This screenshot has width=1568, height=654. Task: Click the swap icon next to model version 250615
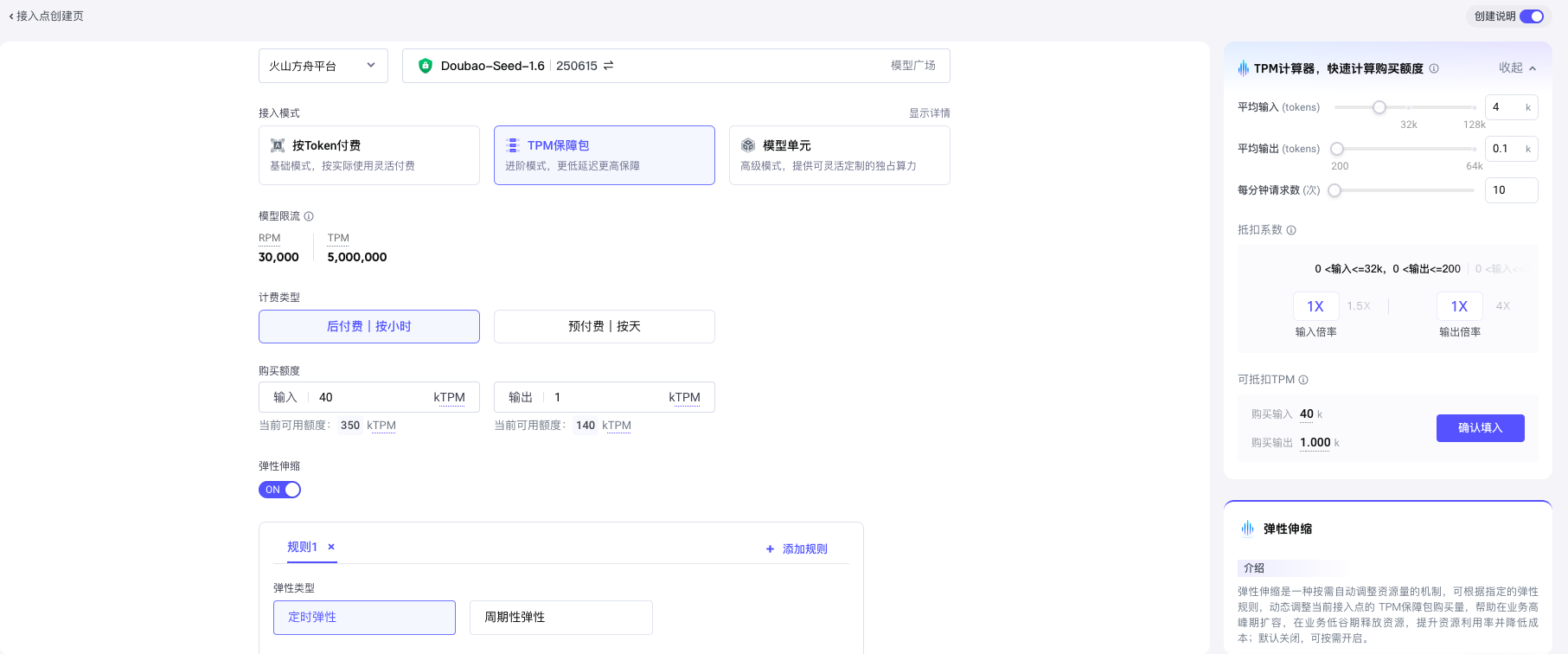point(609,66)
